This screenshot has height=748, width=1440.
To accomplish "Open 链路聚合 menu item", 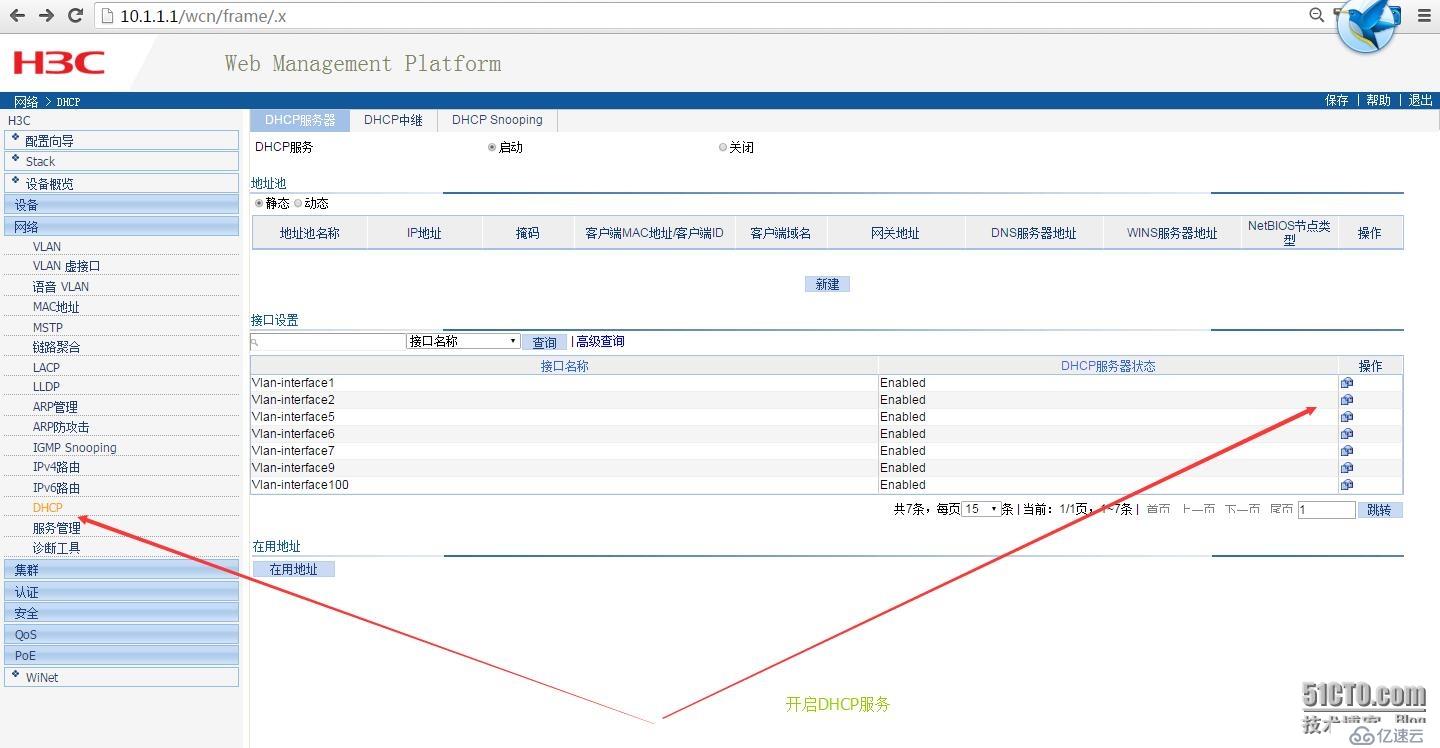I will [56, 347].
